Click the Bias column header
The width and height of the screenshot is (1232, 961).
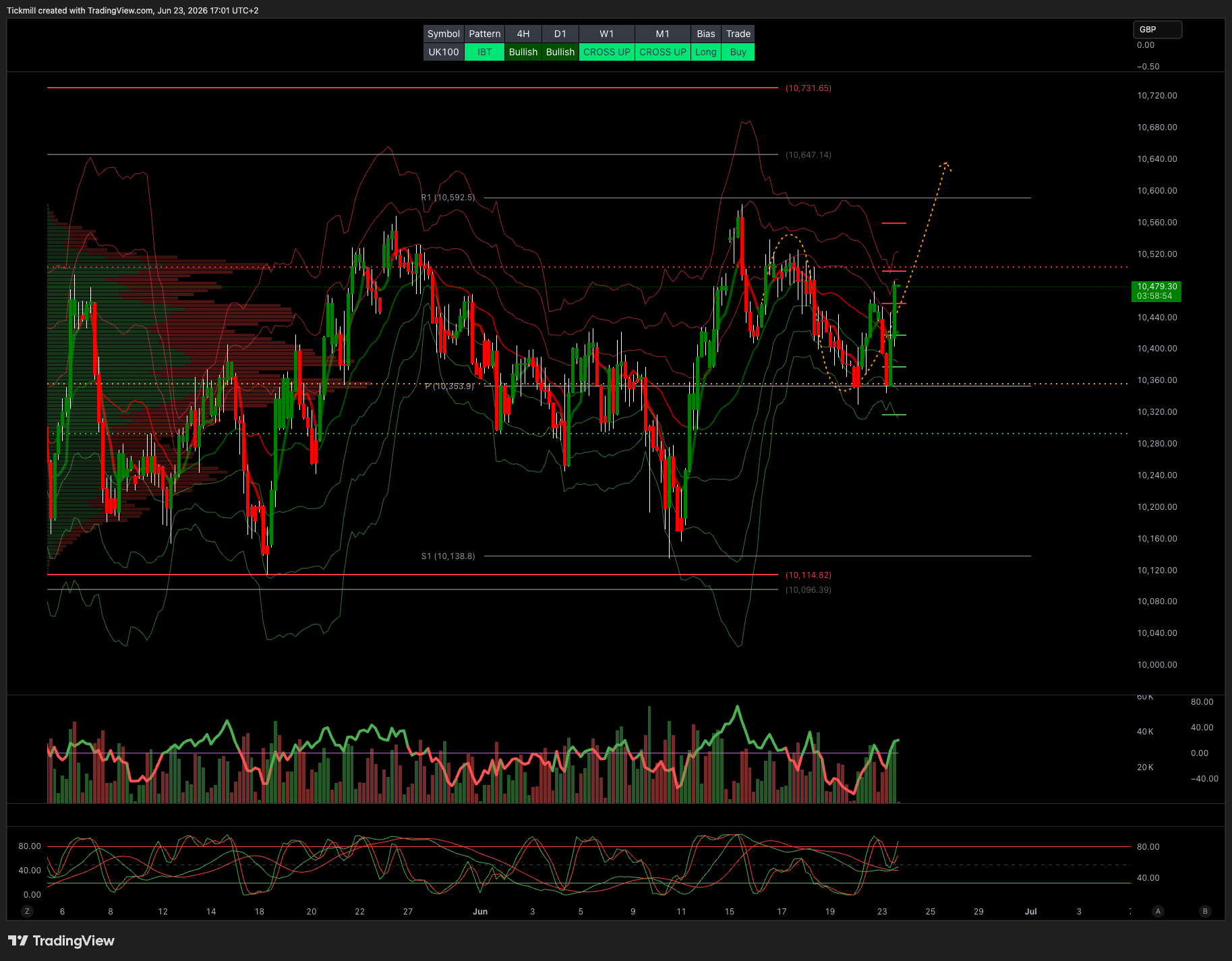tap(706, 34)
